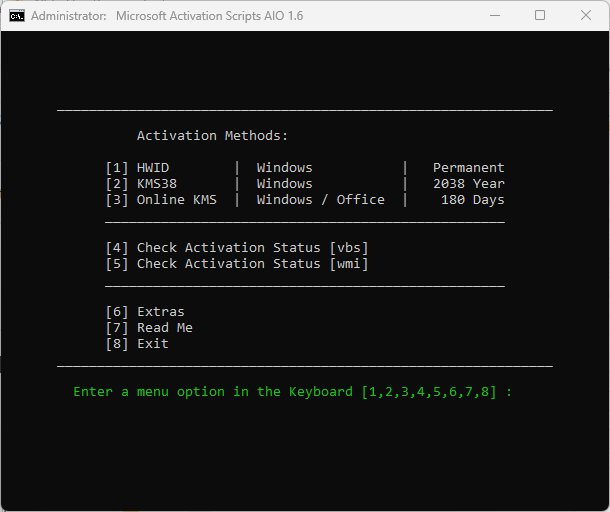Click 'Windows' text in the KMS38 row

pyautogui.click(x=284, y=184)
